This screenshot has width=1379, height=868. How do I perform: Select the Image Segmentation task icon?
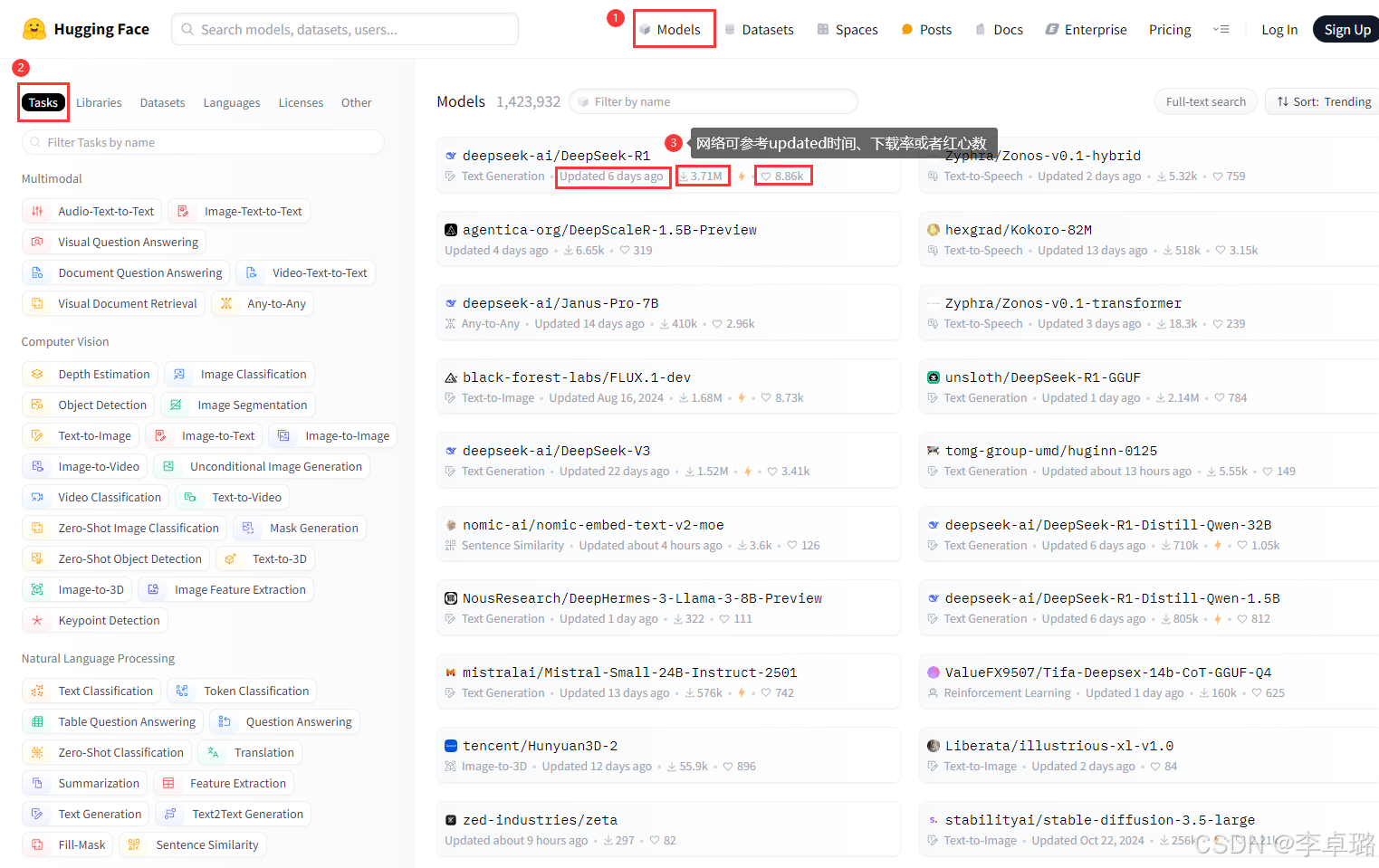pos(177,405)
